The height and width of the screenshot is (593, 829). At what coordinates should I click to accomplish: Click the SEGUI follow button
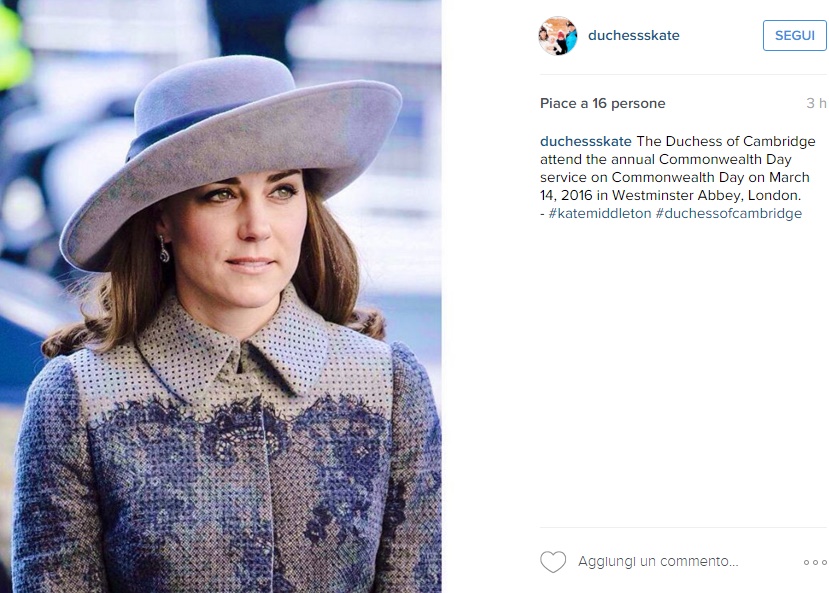pos(795,35)
